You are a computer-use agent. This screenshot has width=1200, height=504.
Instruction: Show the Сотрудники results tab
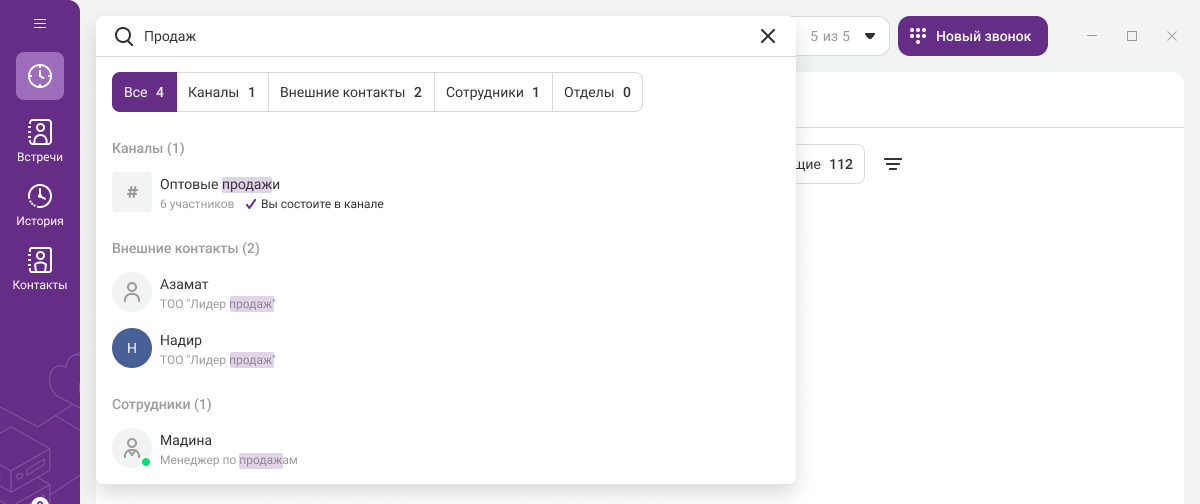(493, 92)
